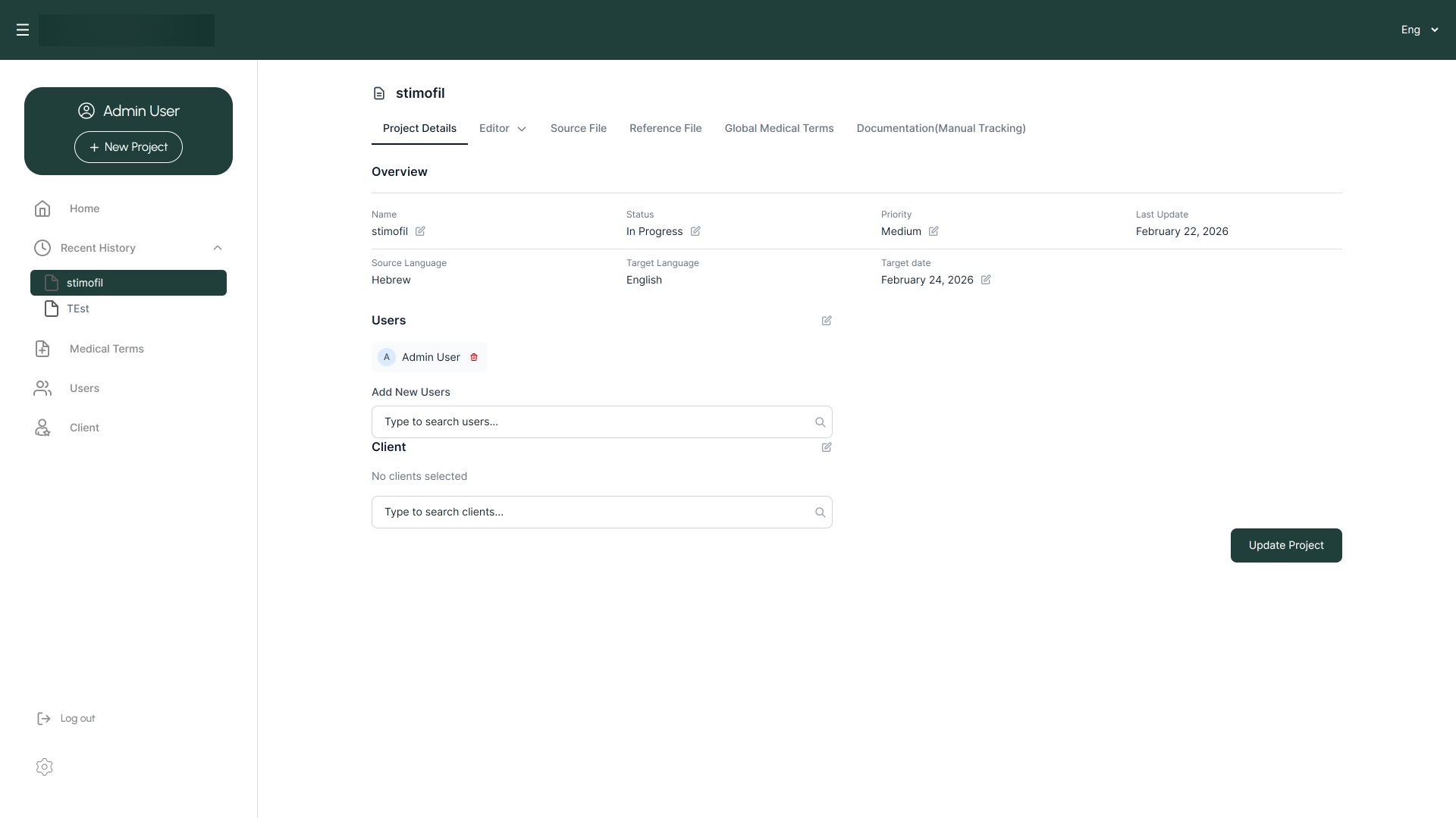Open the Eng language dropdown
Screen dimensions: 1456x818
pos(1420,30)
